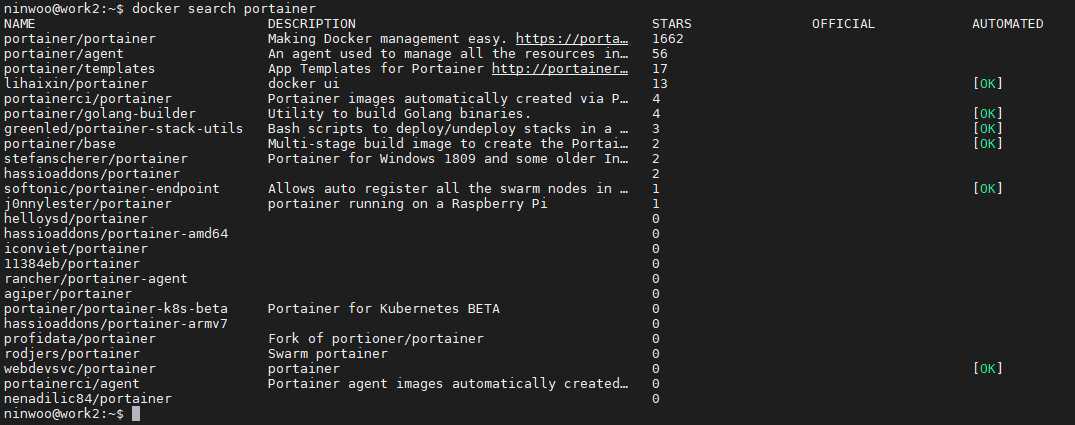
Task: Click the 13 stars value
Action: coord(660,84)
